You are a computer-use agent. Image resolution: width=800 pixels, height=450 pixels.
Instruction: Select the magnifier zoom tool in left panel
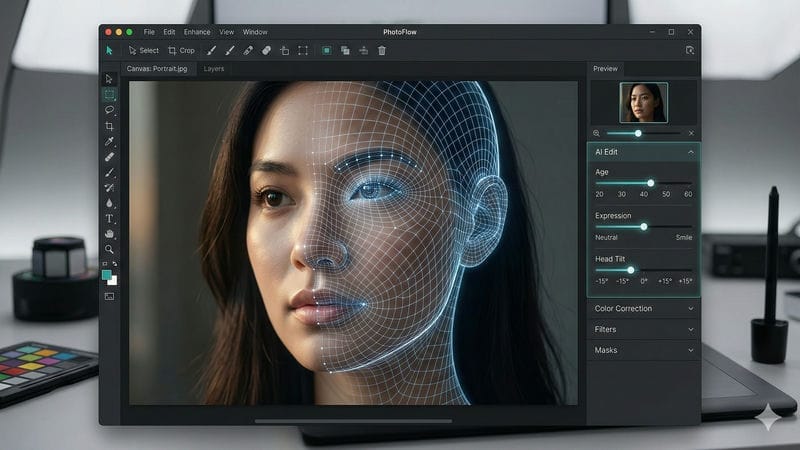[109, 249]
